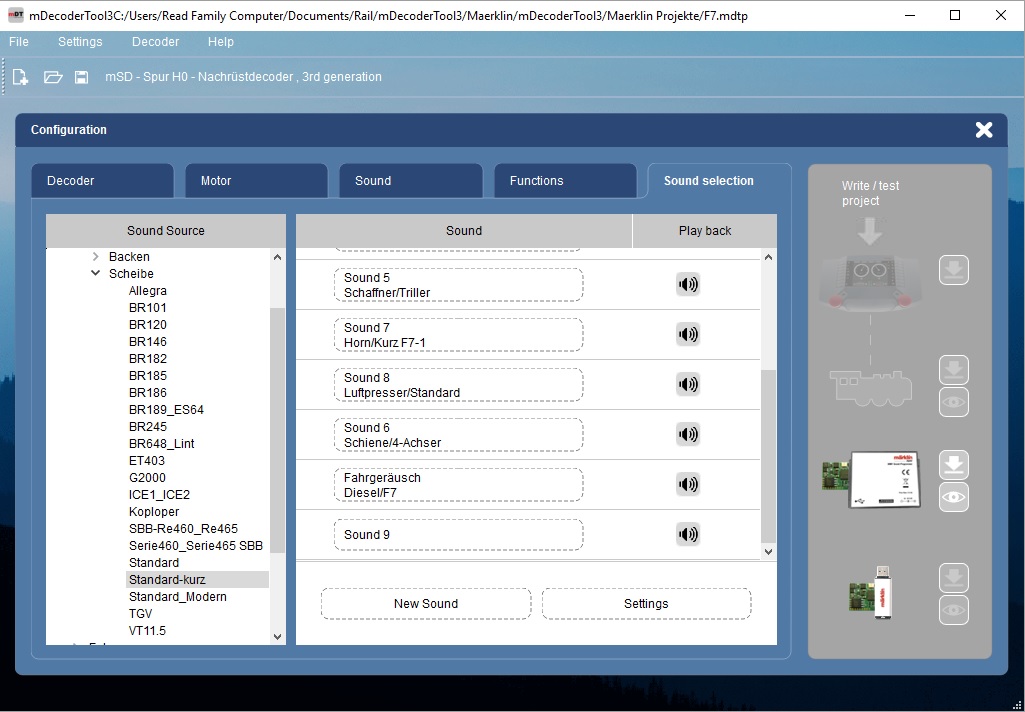Switch to the Motor tab
1025x712 pixels.
click(x=256, y=181)
